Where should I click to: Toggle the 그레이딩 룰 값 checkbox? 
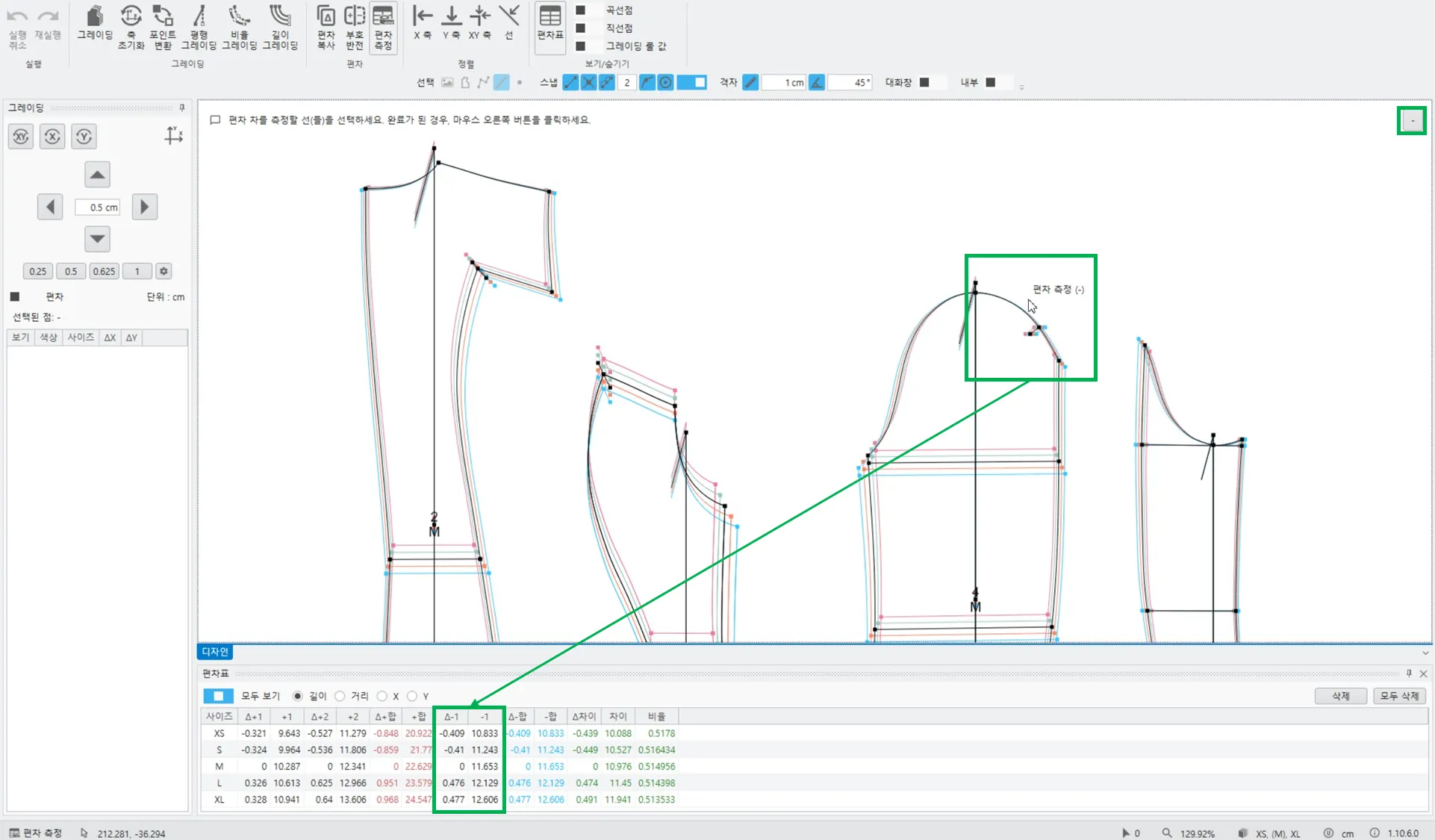580,46
